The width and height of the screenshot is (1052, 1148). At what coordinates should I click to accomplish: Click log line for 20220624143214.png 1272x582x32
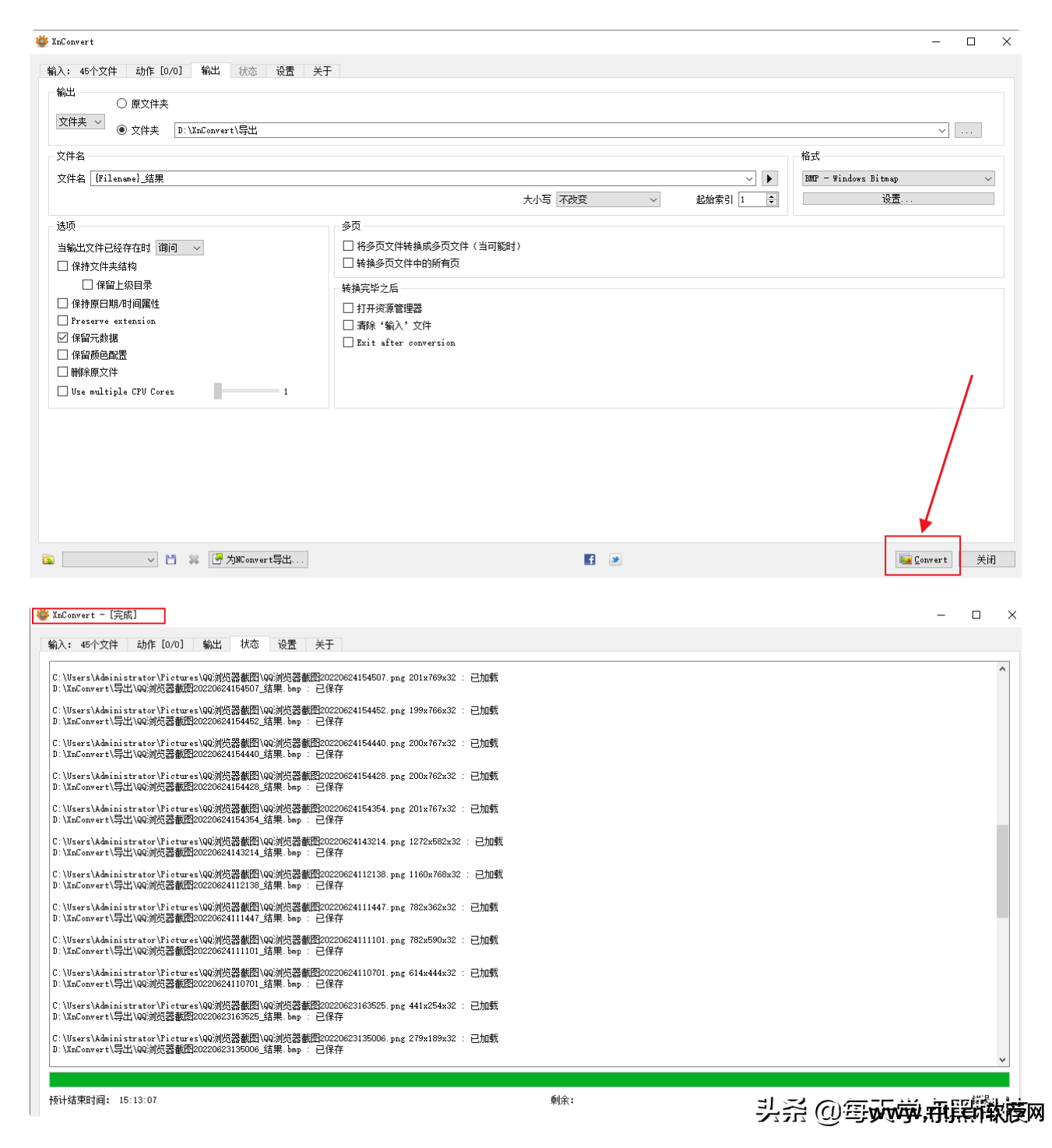(277, 842)
